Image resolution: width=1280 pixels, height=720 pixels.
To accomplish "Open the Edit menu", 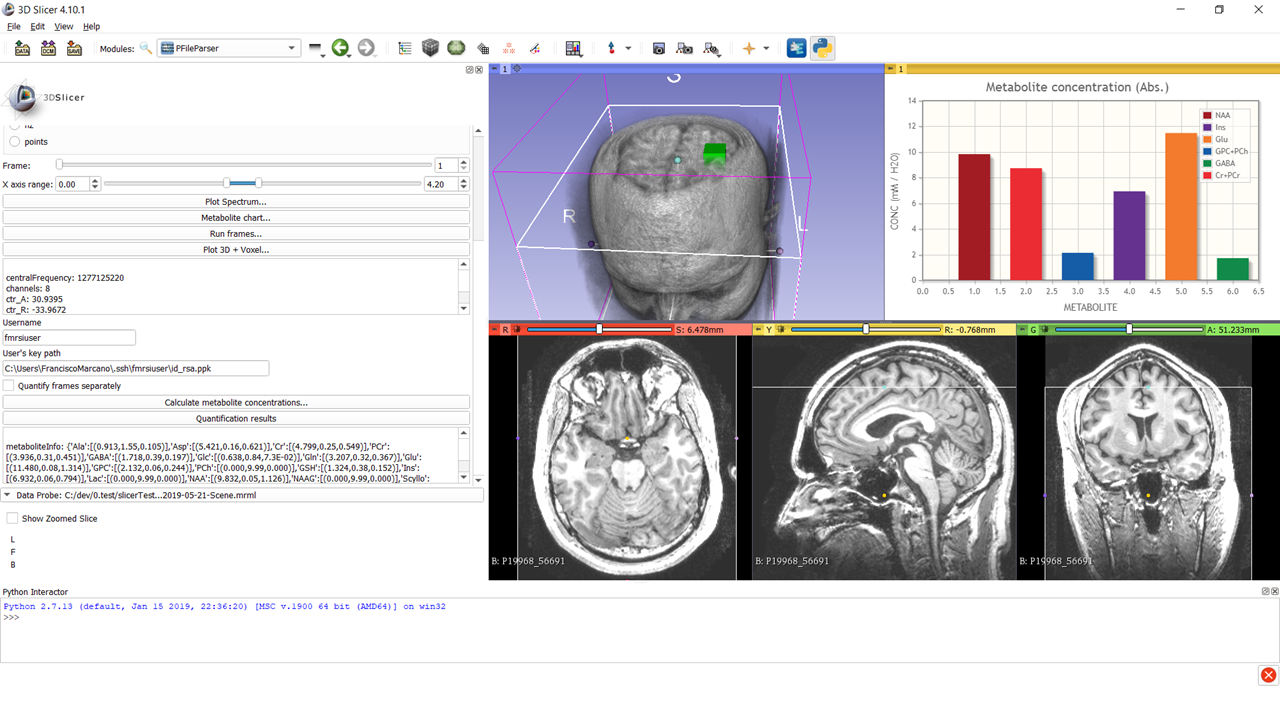I will coord(37,26).
